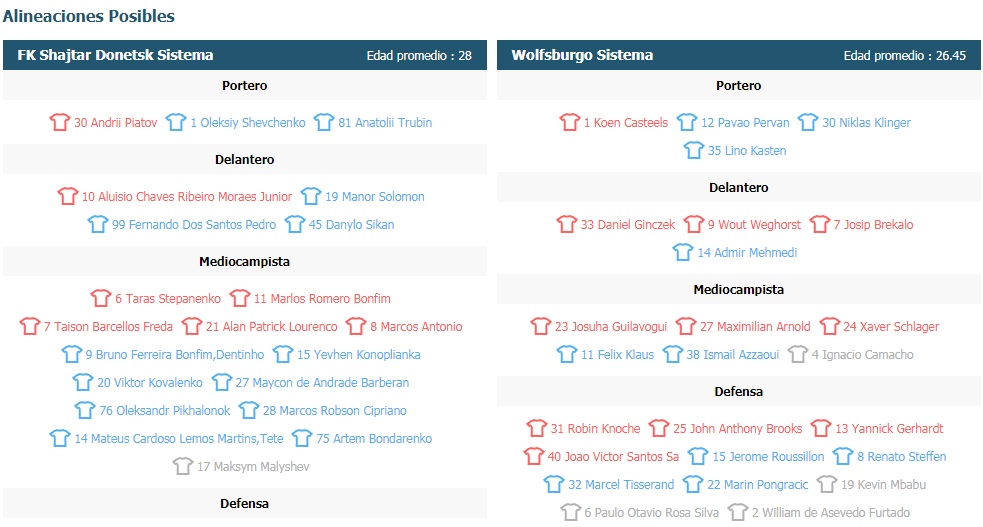The height and width of the screenshot is (527, 983).
Task: Click the red jersey icon for Koen Casteels
Action: coord(570,122)
